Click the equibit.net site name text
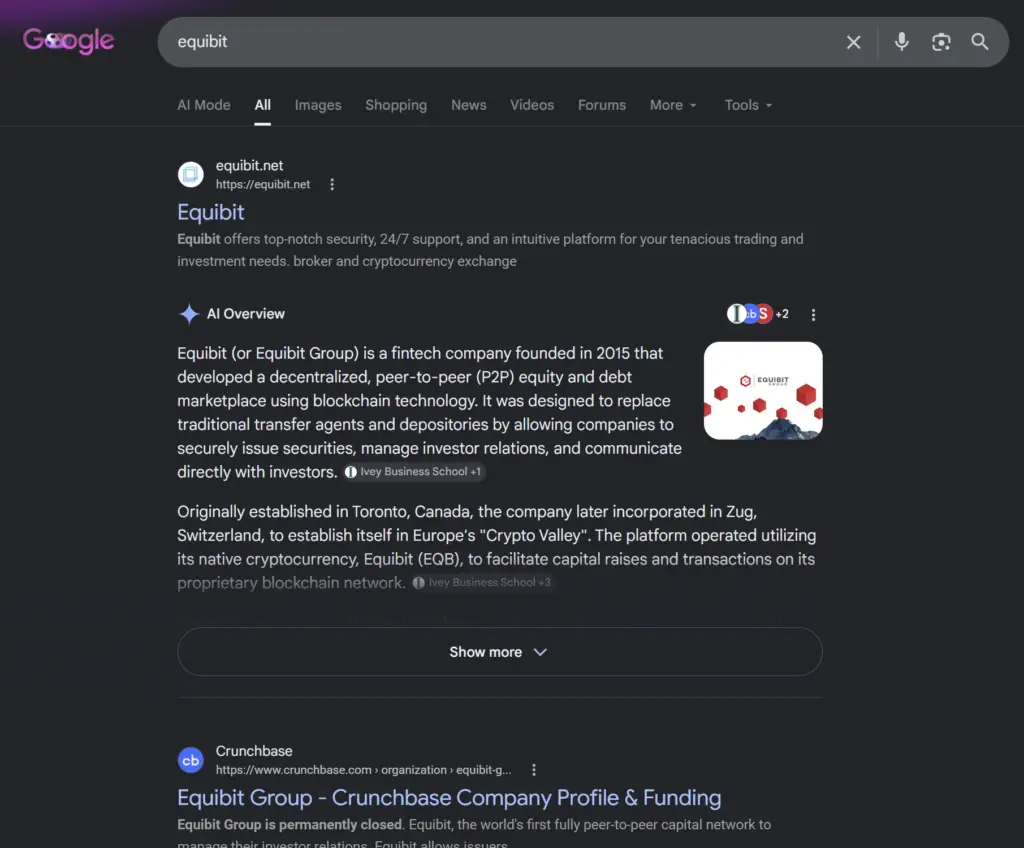This screenshot has height=848, width=1024. (249, 166)
